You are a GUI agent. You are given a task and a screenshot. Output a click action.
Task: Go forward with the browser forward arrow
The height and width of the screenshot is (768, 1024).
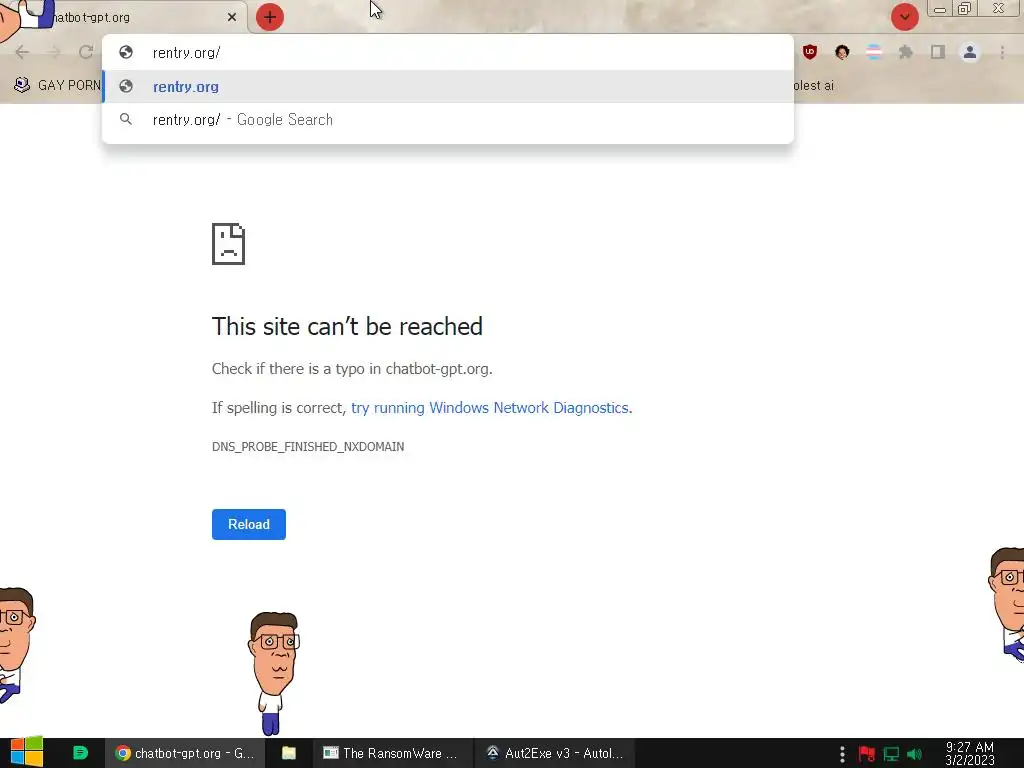tap(54, 52)
